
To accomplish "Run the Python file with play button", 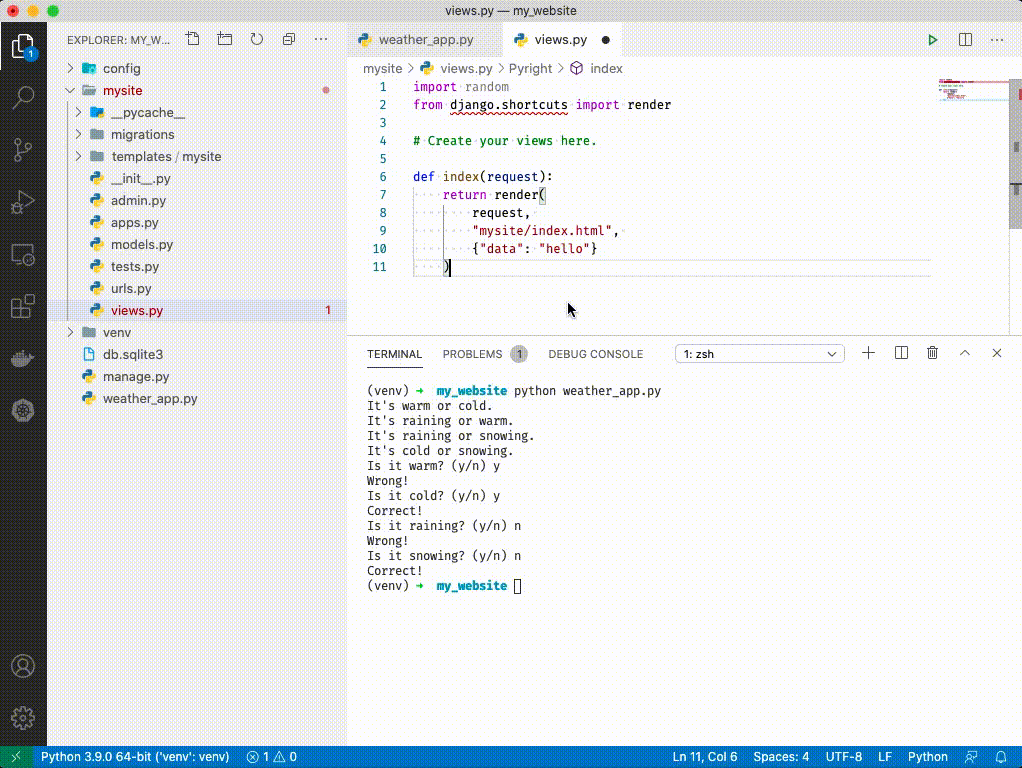I will (x=932, y=40).
